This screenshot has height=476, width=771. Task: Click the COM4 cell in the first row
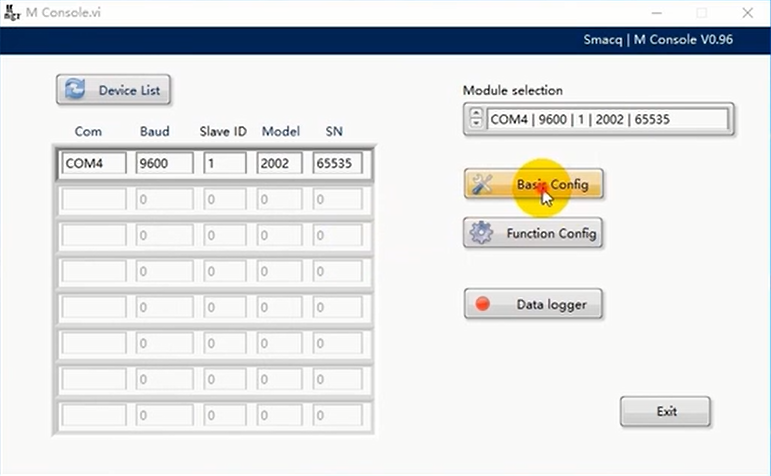click(x=93, y=163)
